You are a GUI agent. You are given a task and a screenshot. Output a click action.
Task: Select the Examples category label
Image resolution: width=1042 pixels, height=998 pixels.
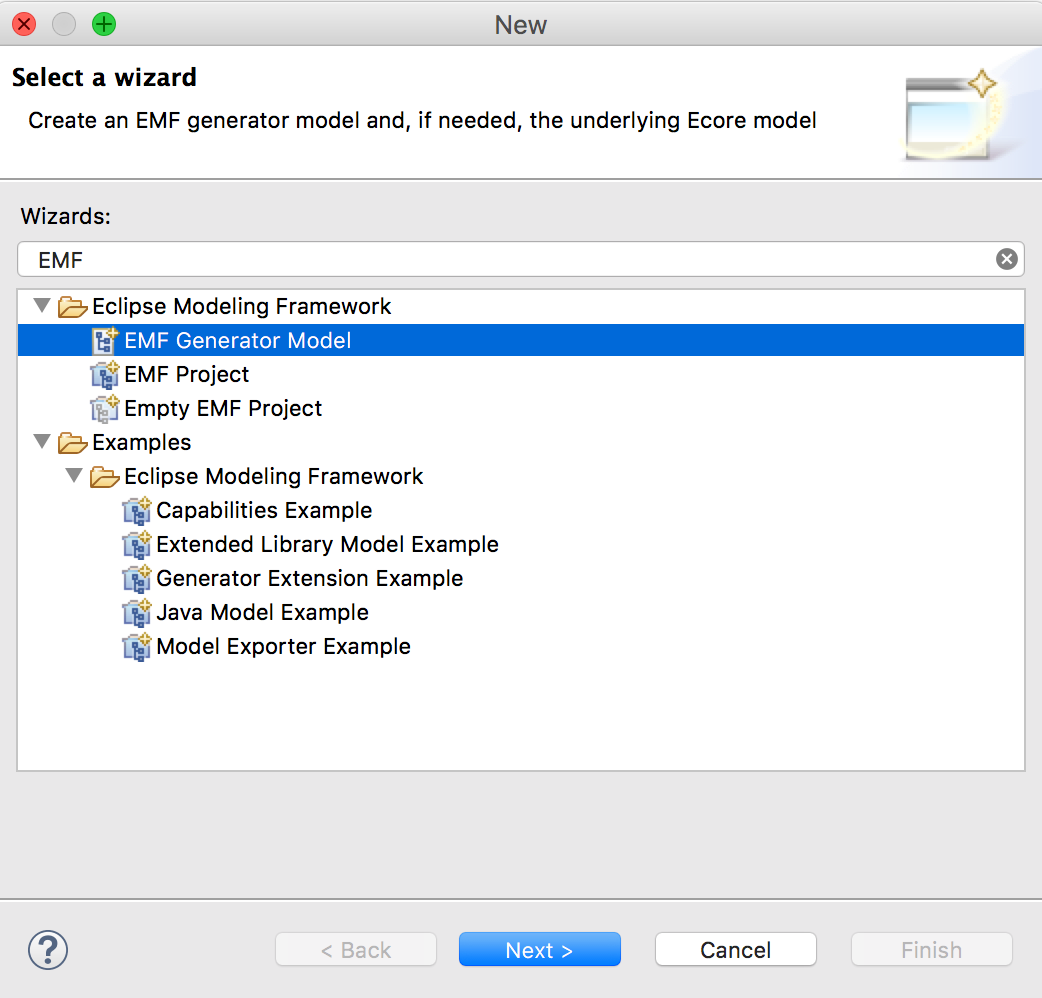click(142, 443)
